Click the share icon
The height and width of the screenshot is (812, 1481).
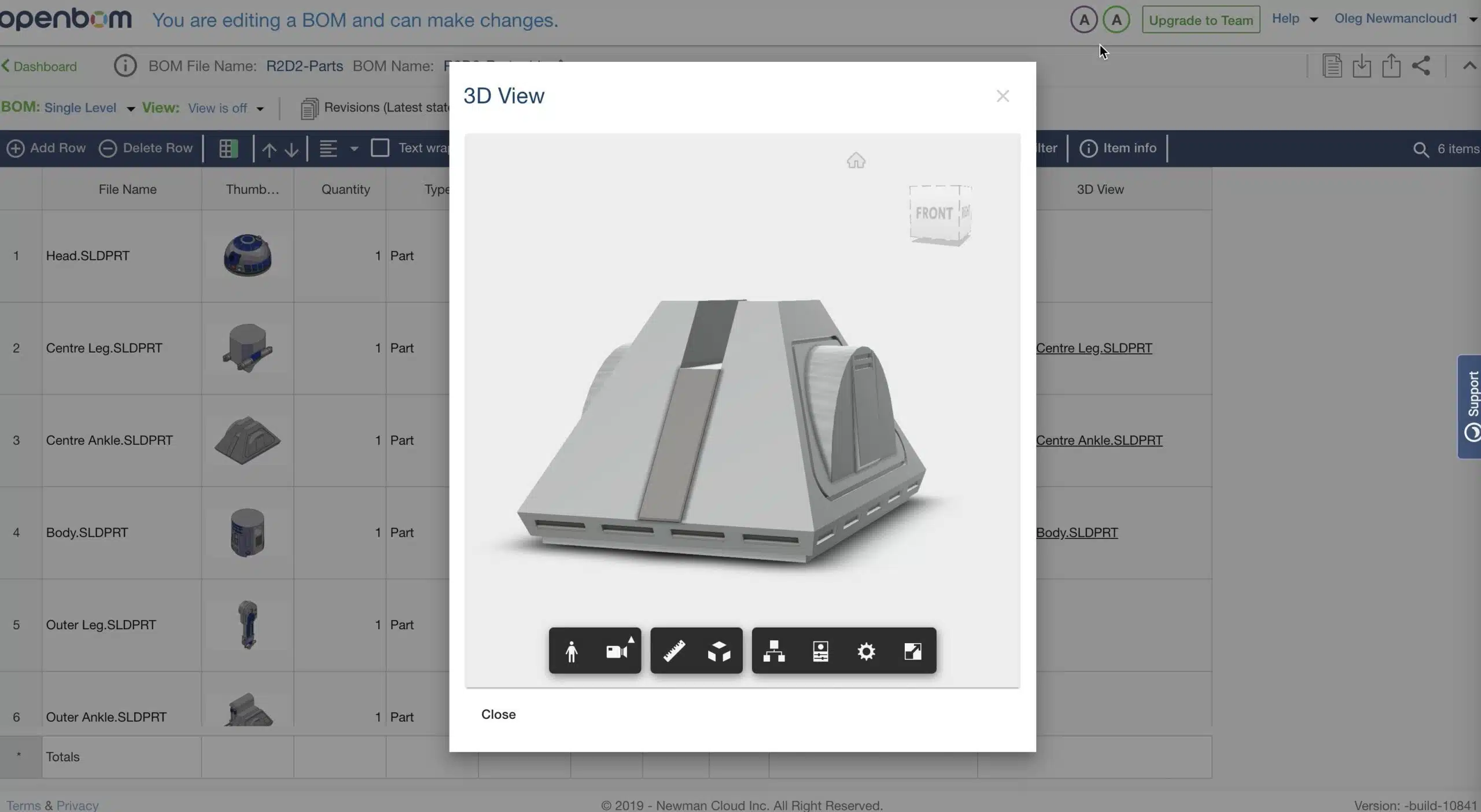pos(1421,65)
